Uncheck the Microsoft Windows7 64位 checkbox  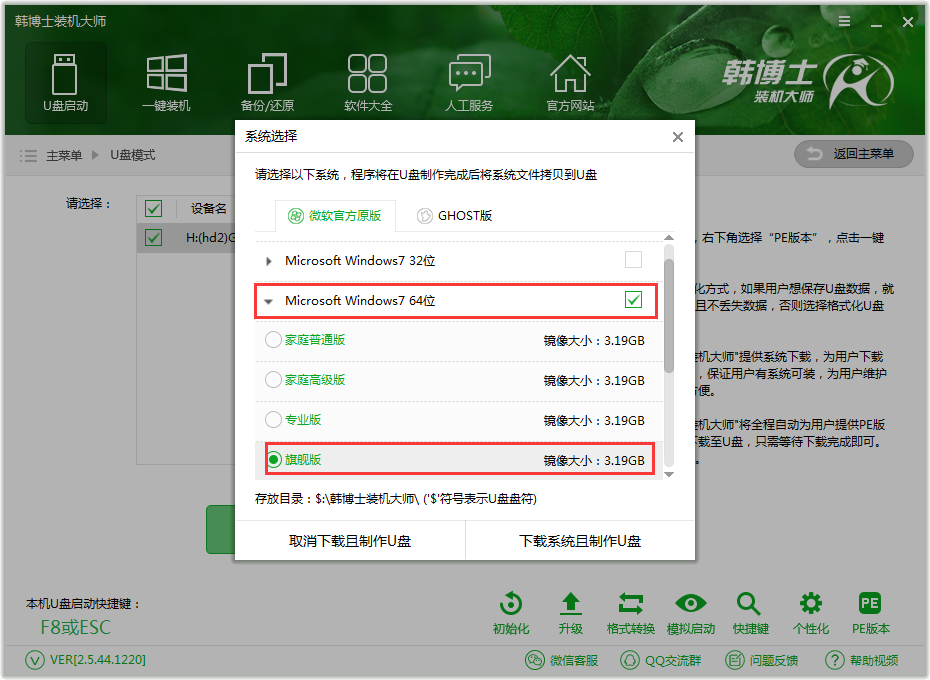coord(633,300)
